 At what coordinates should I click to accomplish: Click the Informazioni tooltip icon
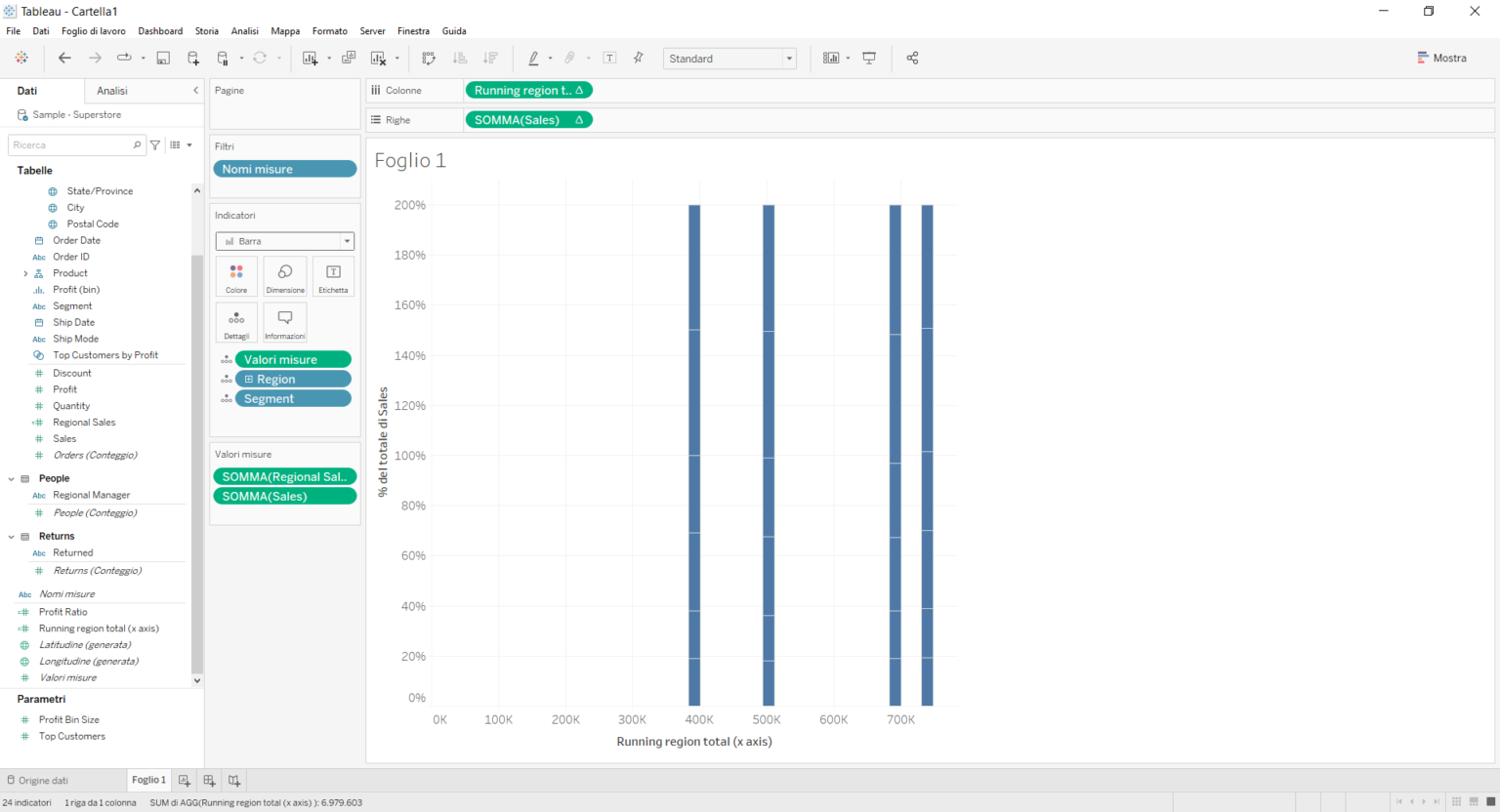[x=284, y=322]
